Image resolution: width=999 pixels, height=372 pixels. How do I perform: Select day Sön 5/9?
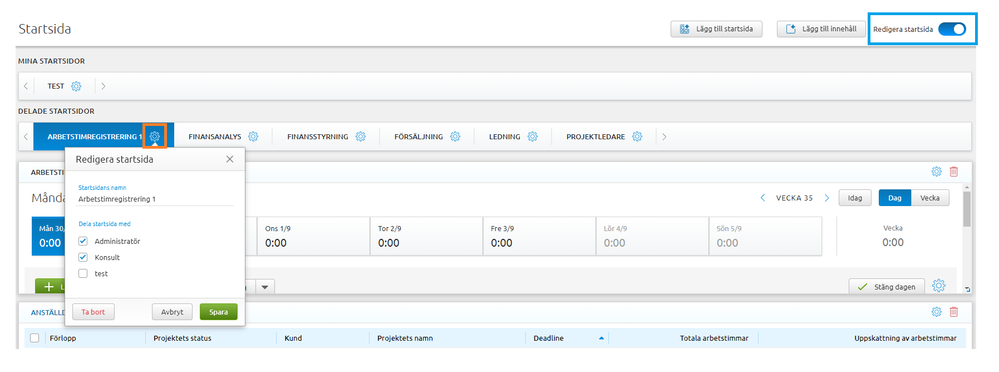click(765, 236)
